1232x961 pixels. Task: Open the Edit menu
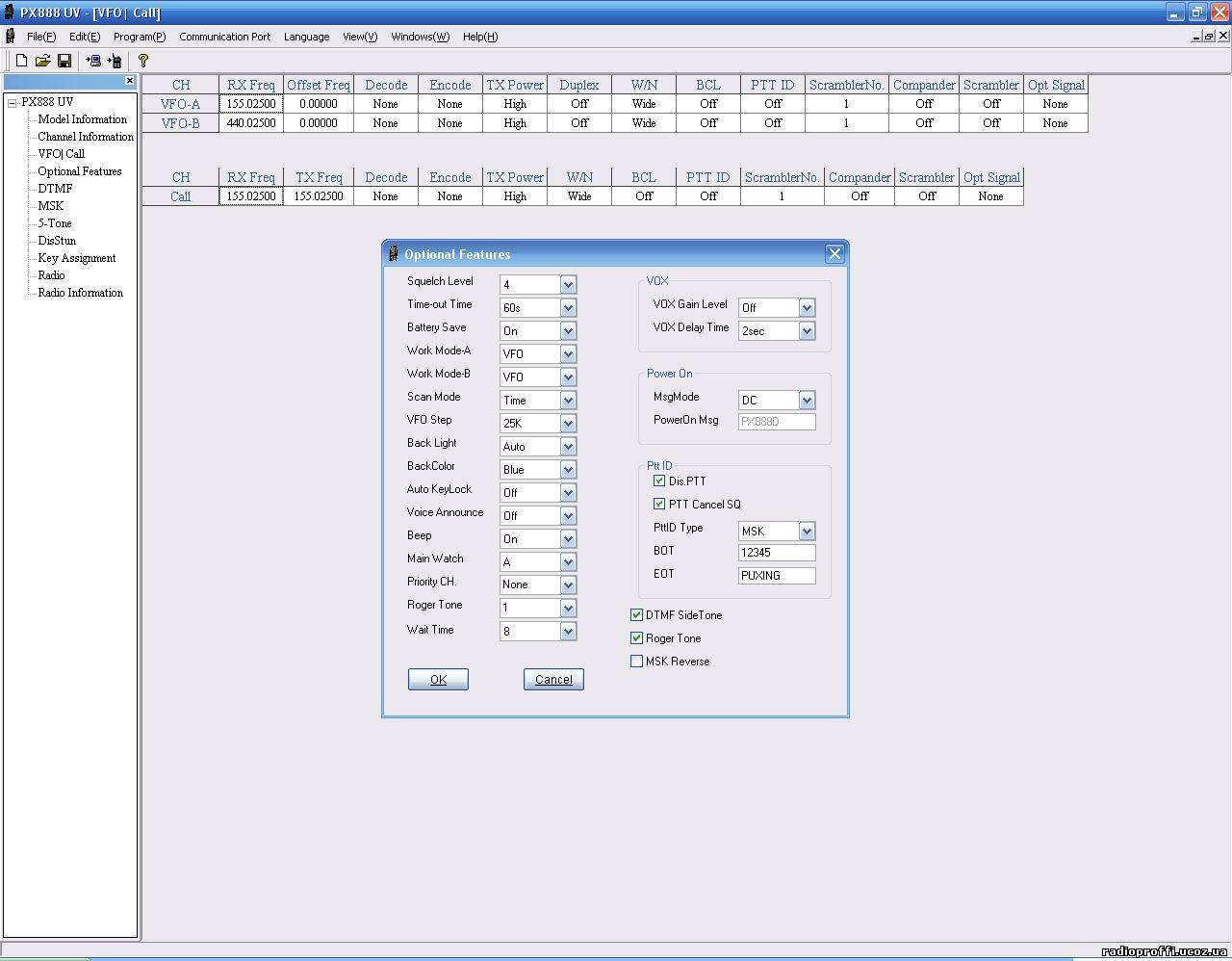coord(84,37)
